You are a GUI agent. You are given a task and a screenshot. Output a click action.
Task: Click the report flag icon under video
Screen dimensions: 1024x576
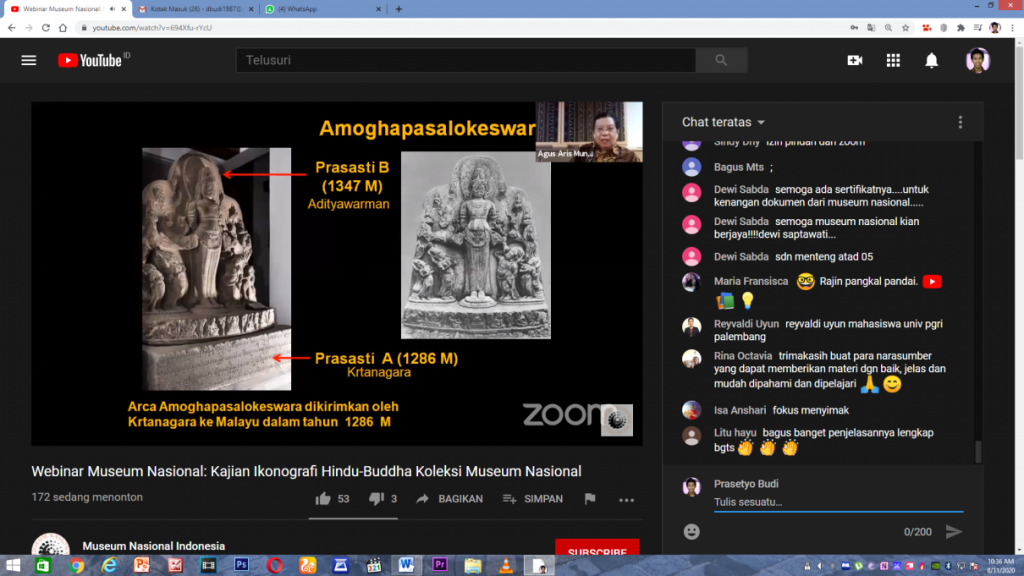click(x=590, y=499)
